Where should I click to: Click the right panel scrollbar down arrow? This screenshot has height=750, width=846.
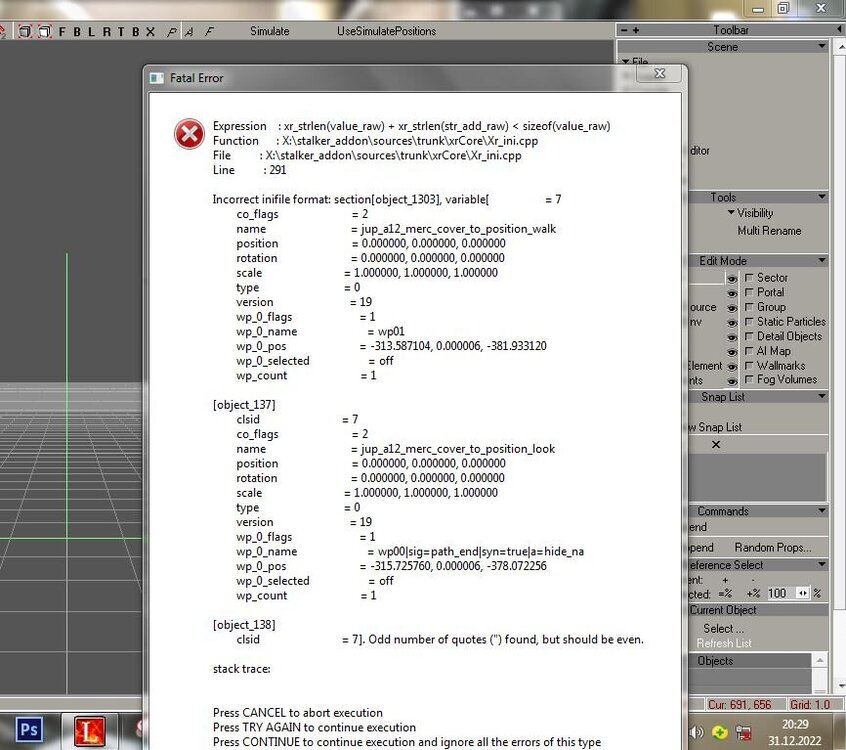[840, 686]
